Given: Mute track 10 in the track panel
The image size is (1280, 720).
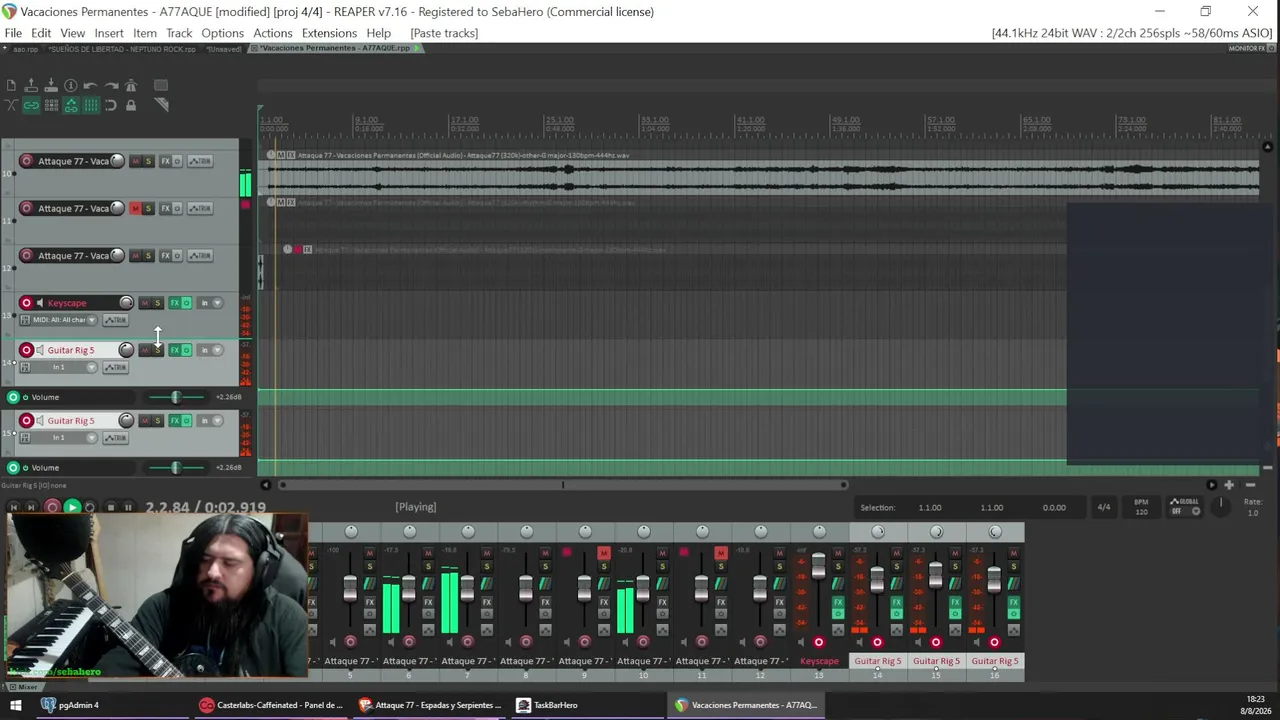Looking at the screenshot, I should pos(136,161).
